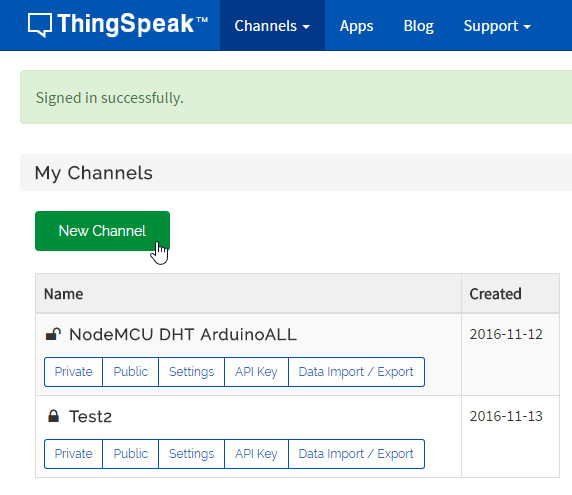Select Private view for NodeMCU DHT ArduinoALL
The image size is (572, 495).
tap(73, 372)
